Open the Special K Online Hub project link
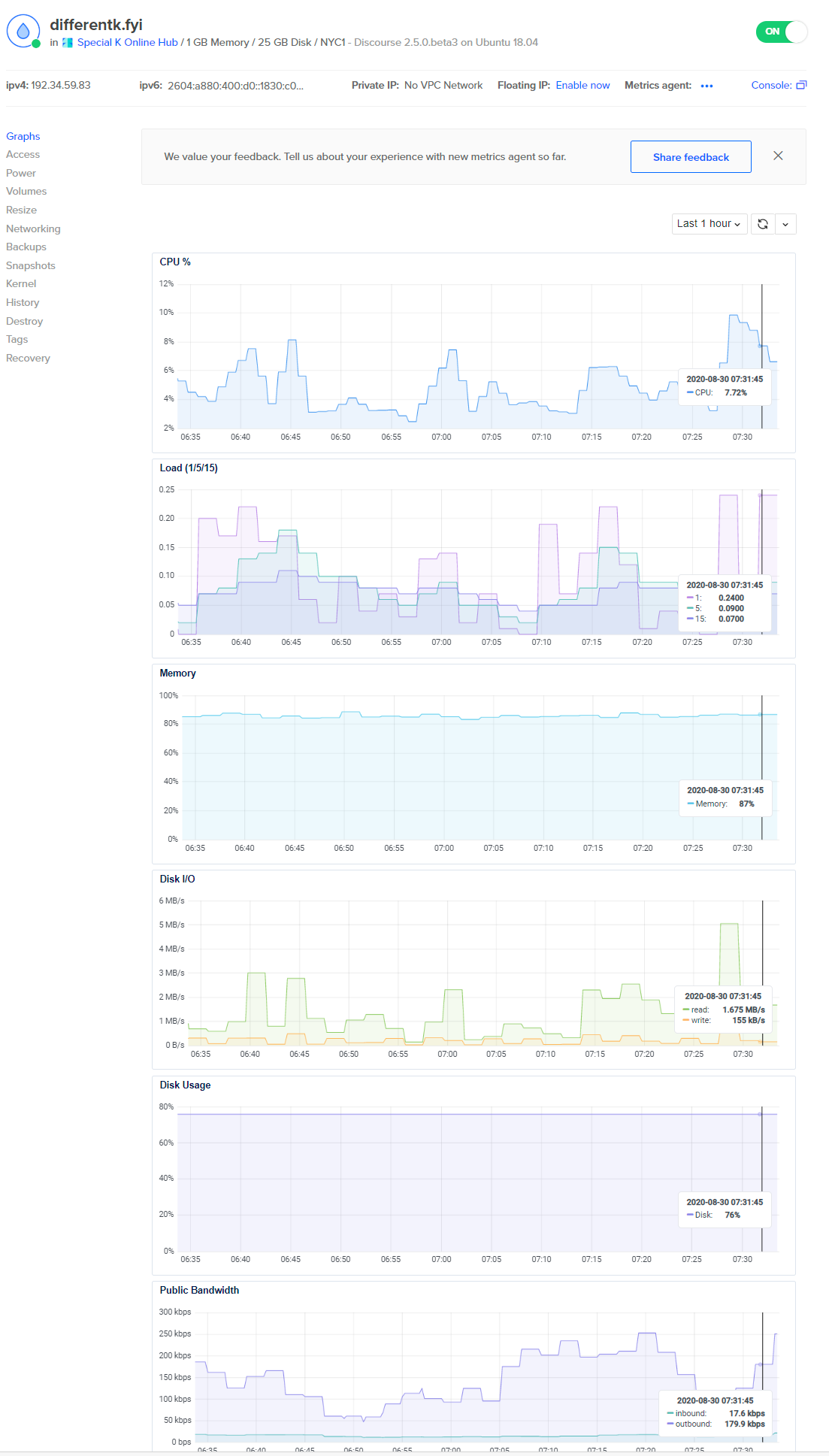Screen dimensions: 829x1456 pyautogui.click(x=128, y=43)
